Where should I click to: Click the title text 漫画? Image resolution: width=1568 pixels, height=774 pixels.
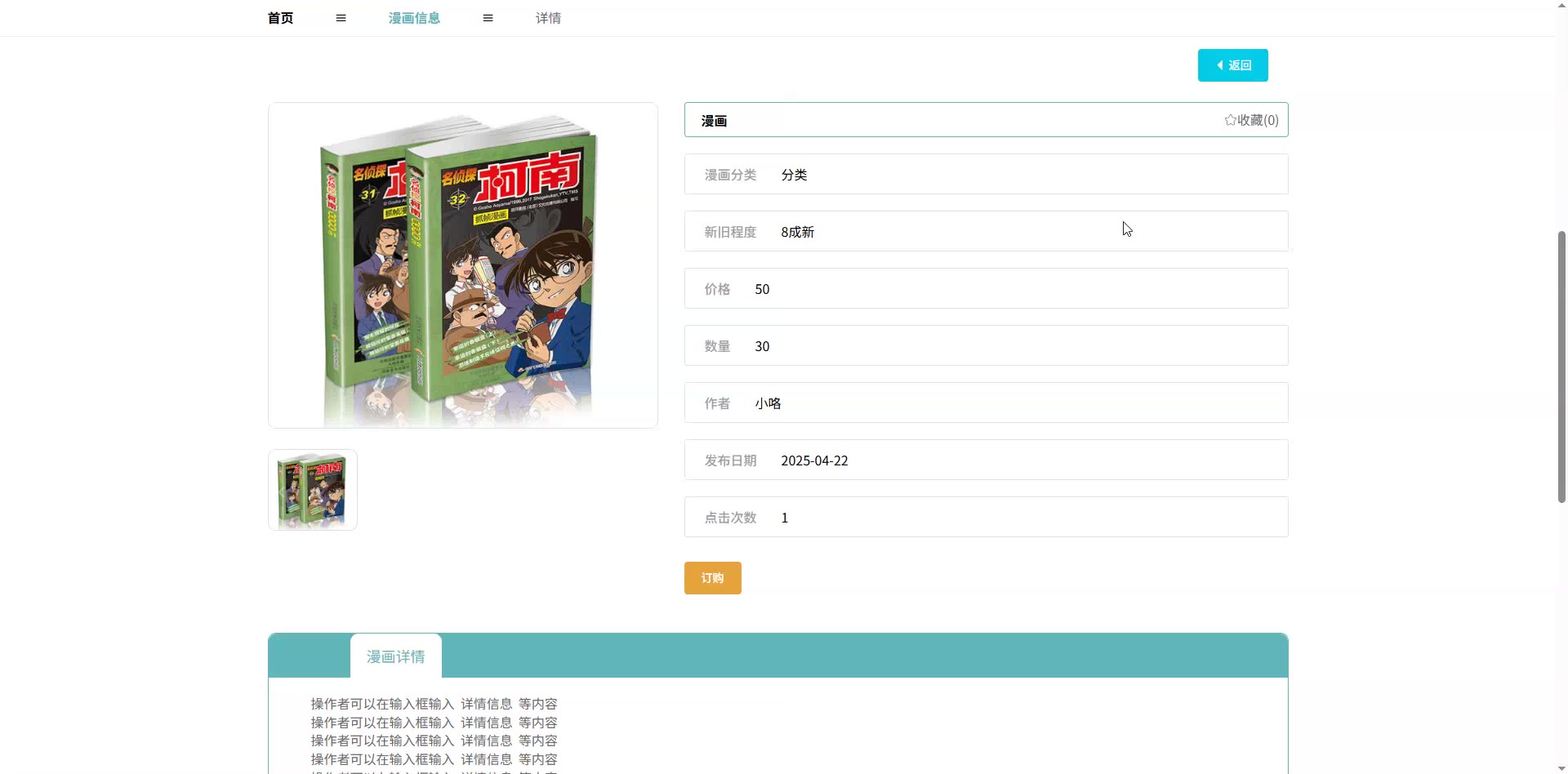pos(715,121)
